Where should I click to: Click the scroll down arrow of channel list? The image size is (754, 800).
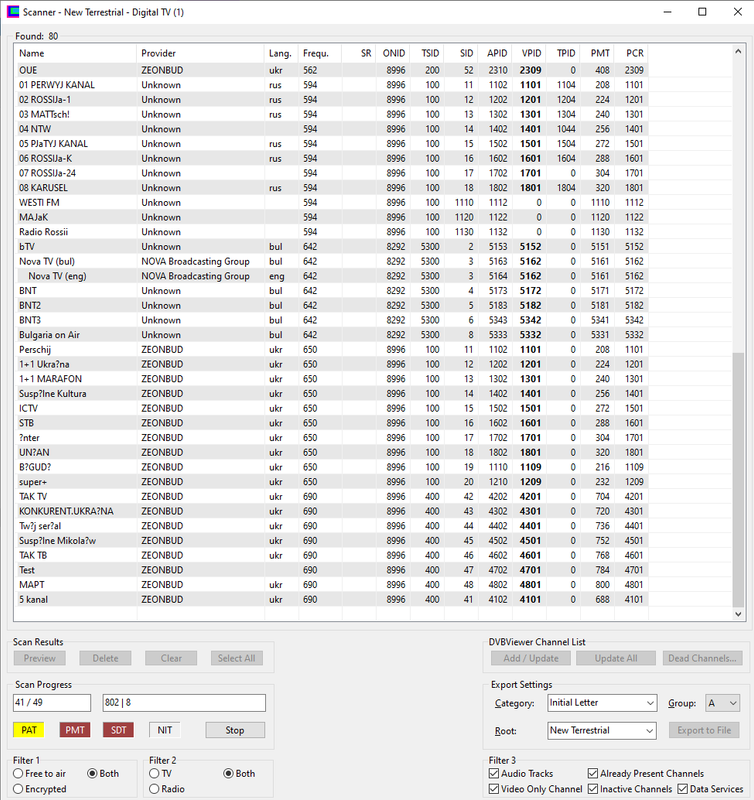[x=738, y=614]
